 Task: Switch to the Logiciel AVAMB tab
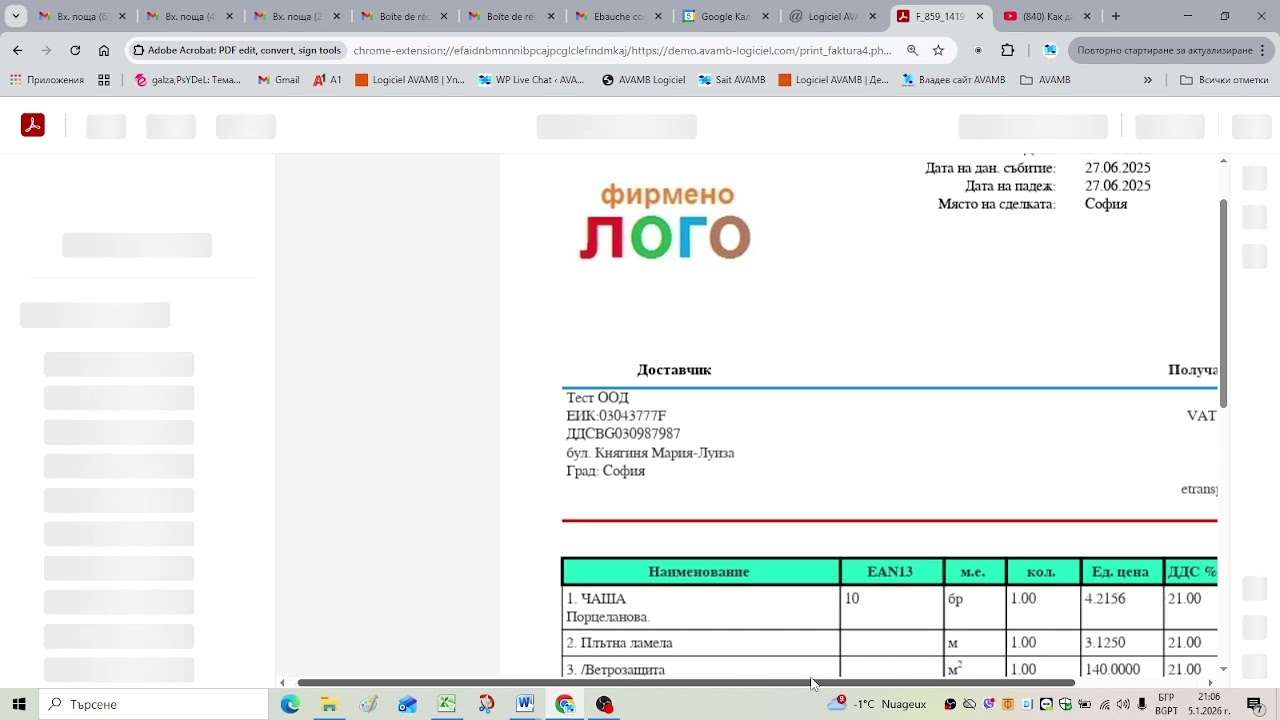(836, 16)
